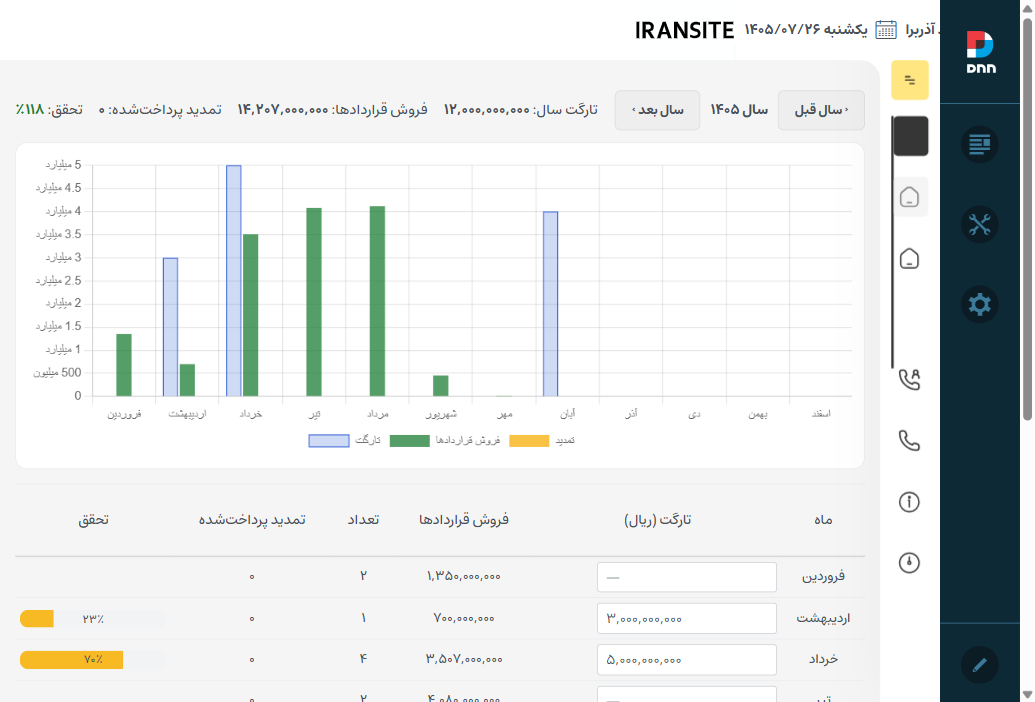The height and width of the screenshot is (702, 1035).
Task: Click the اردیبهشت month label in table
Action: 823,618
